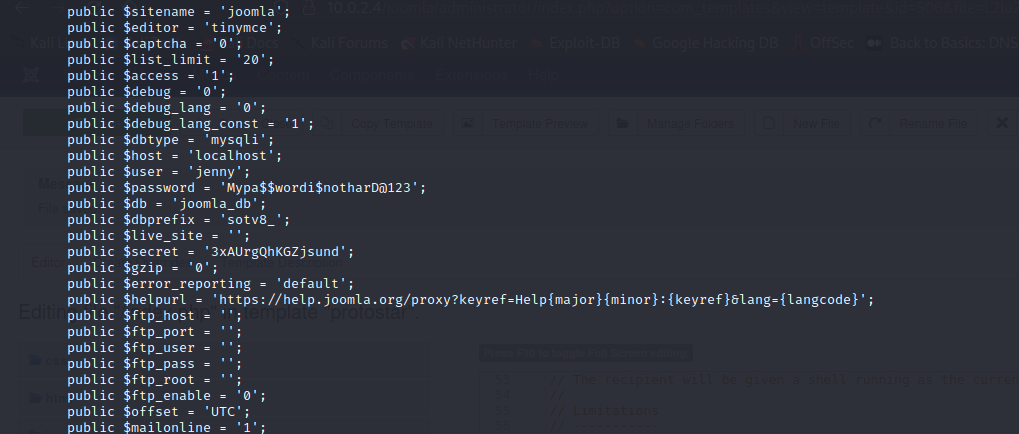Open the Content menu in Joomla

[283, 75]
